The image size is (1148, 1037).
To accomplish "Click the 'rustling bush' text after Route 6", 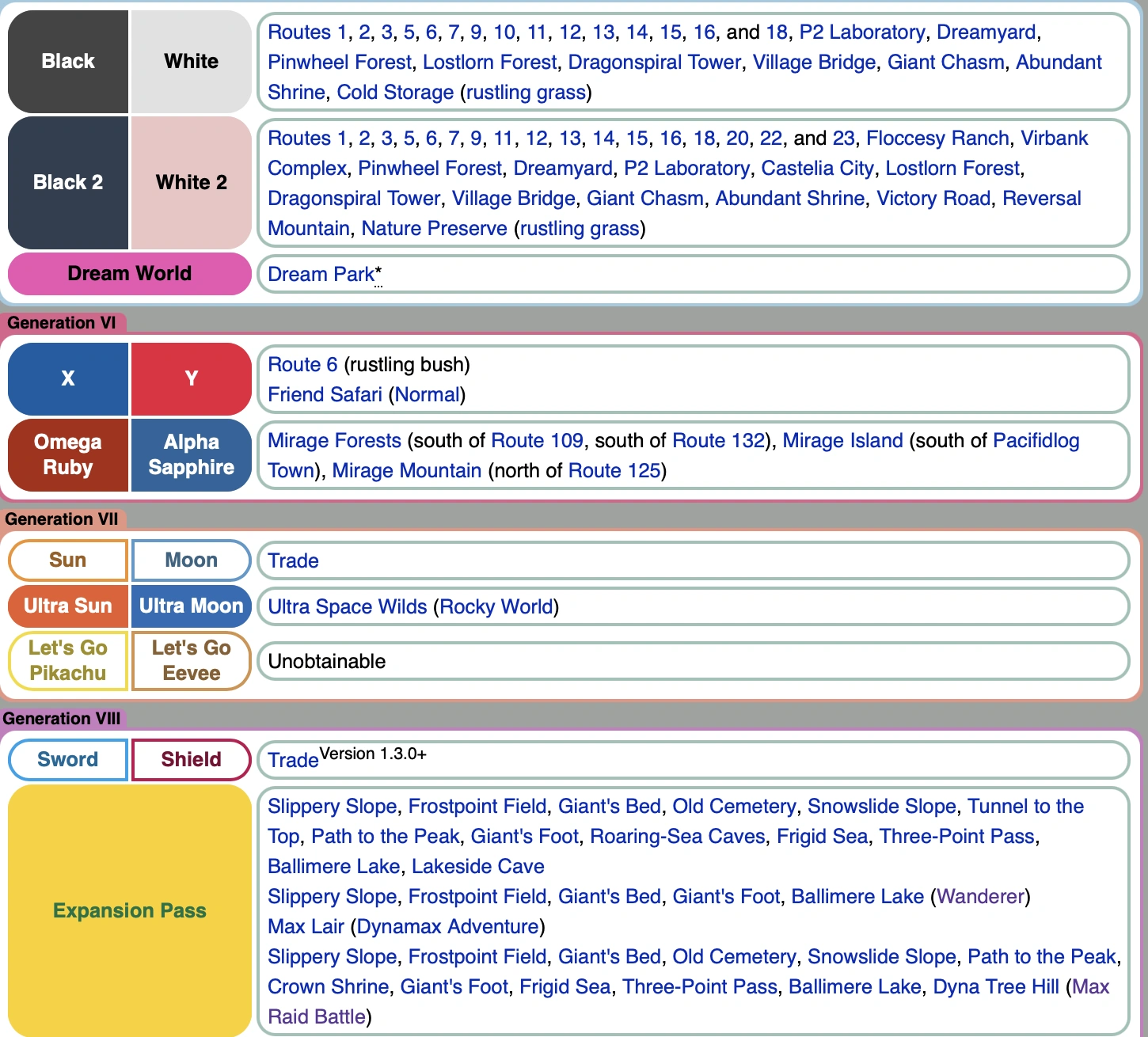I will tap(407, 365).
